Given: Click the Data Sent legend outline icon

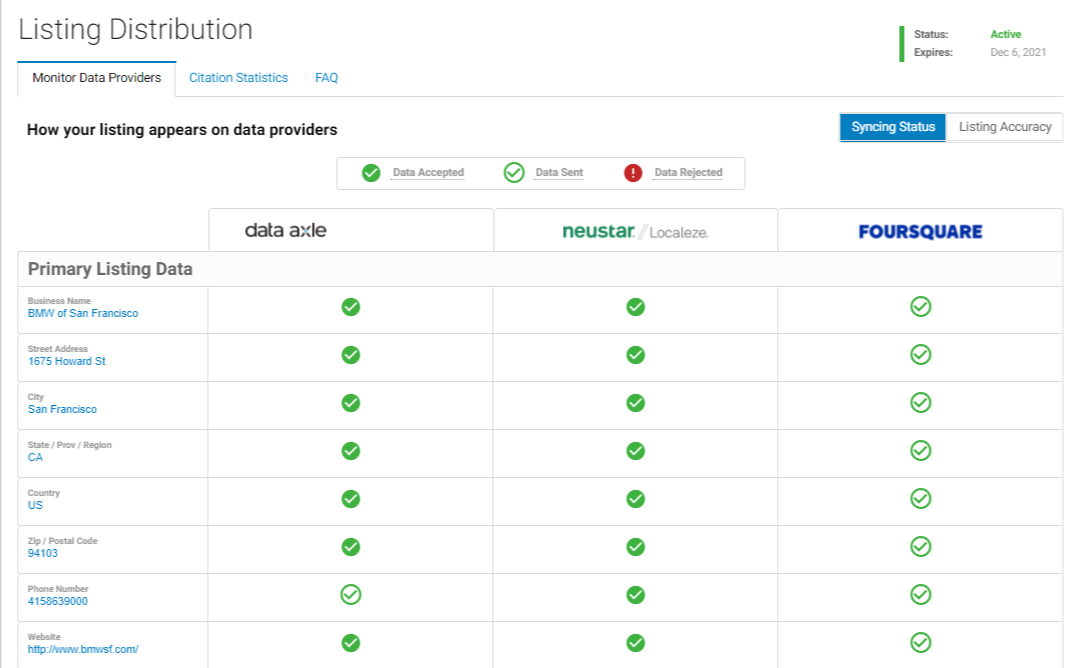Looking at the screenshot, I should (514, 173).
